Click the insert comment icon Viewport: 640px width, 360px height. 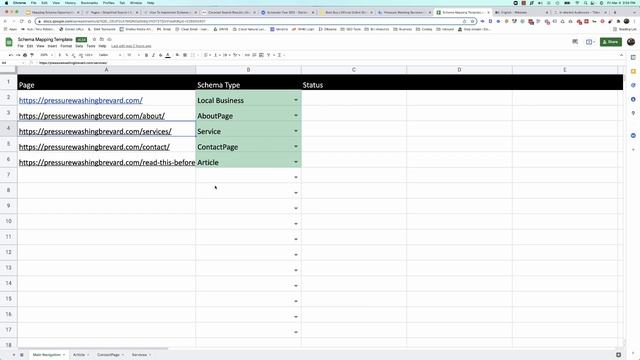pos(254,55)
